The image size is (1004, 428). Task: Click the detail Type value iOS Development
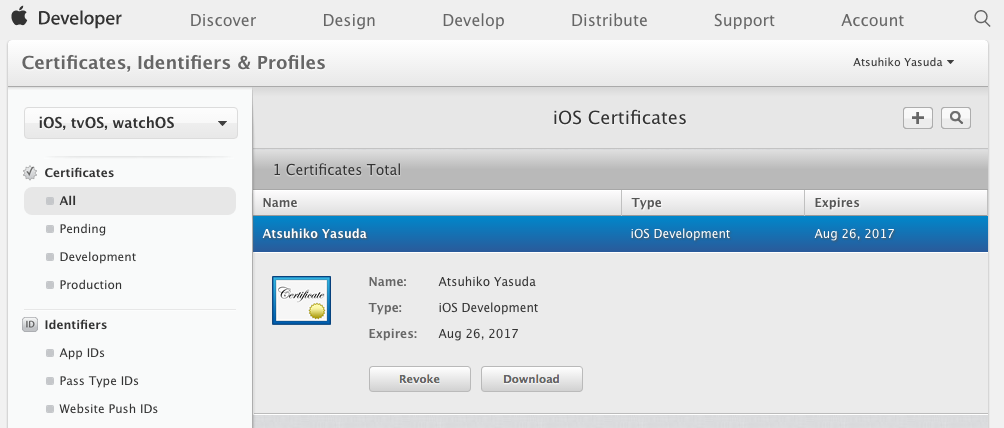click(489, 308)
